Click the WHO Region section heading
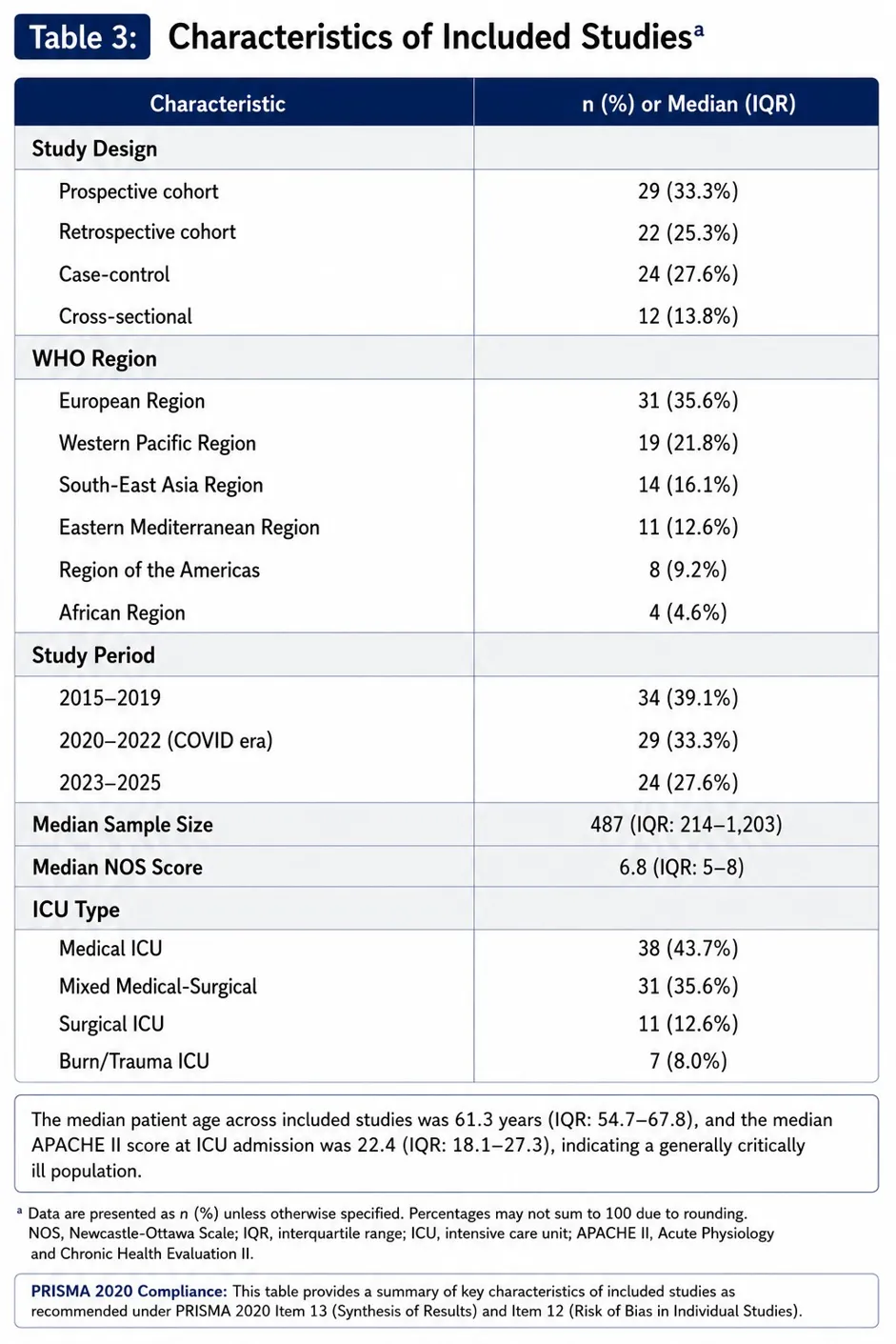Image resolution: width=896 pixels, height=1344 pixels. [94, 359]
